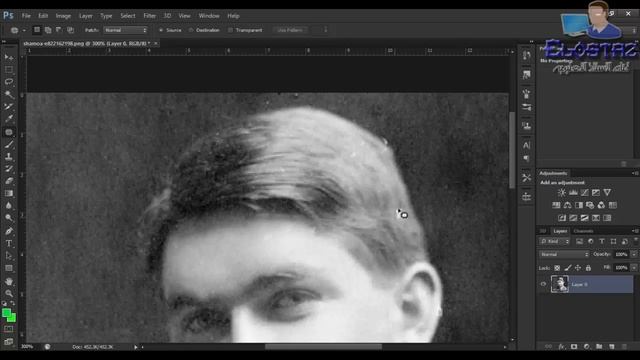Select the Horizontal Type tool

9,244
